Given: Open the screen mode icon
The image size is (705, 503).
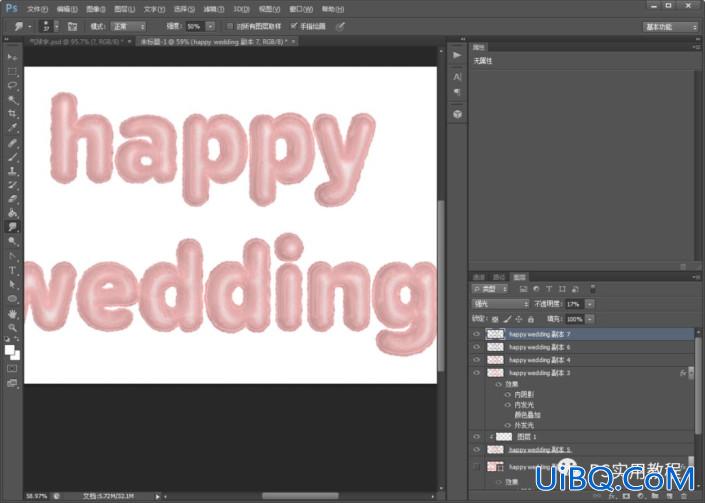Looking at the screenshot, I should pos(12,383).
